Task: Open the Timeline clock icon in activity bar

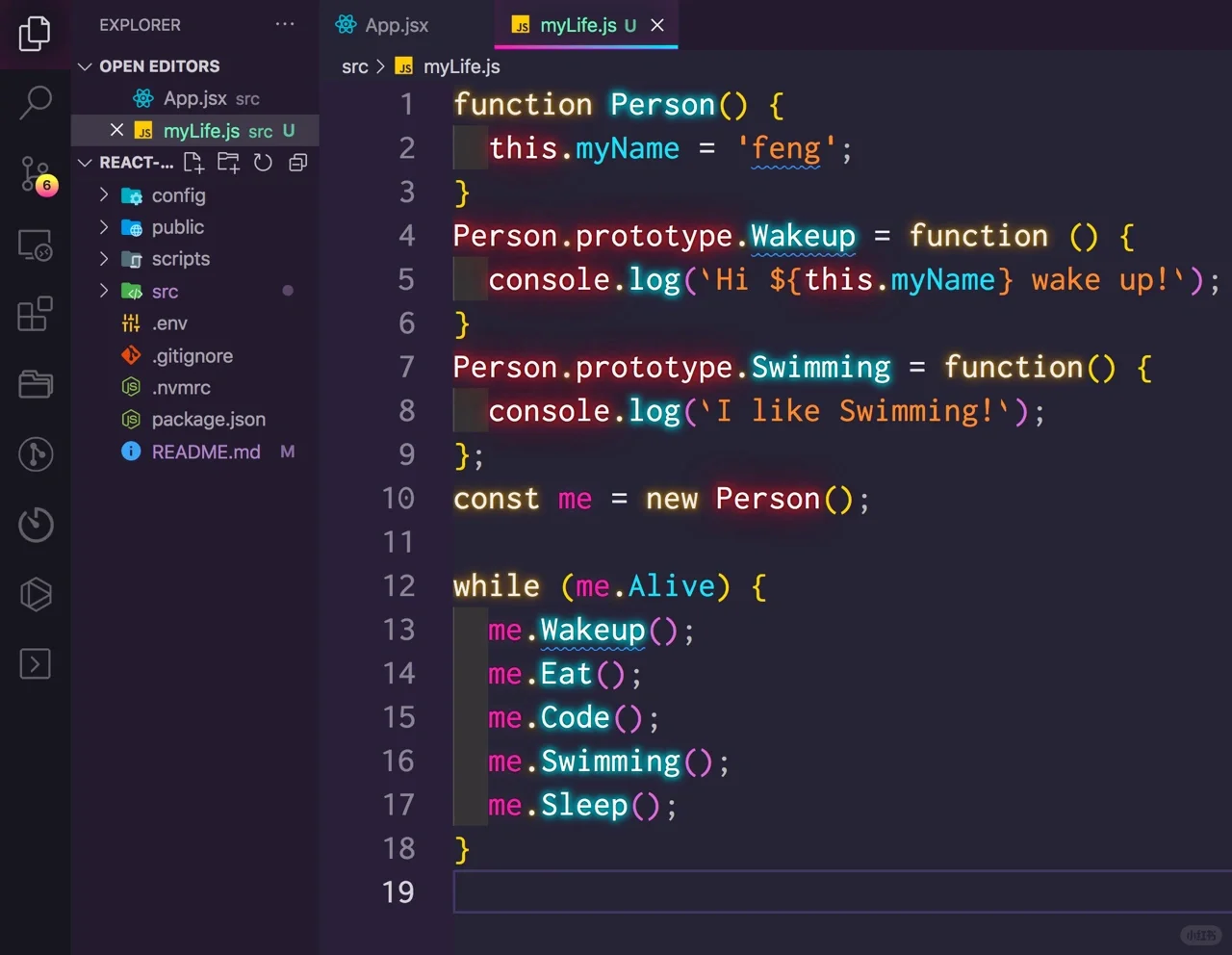Action: click(x=36, y=524)
